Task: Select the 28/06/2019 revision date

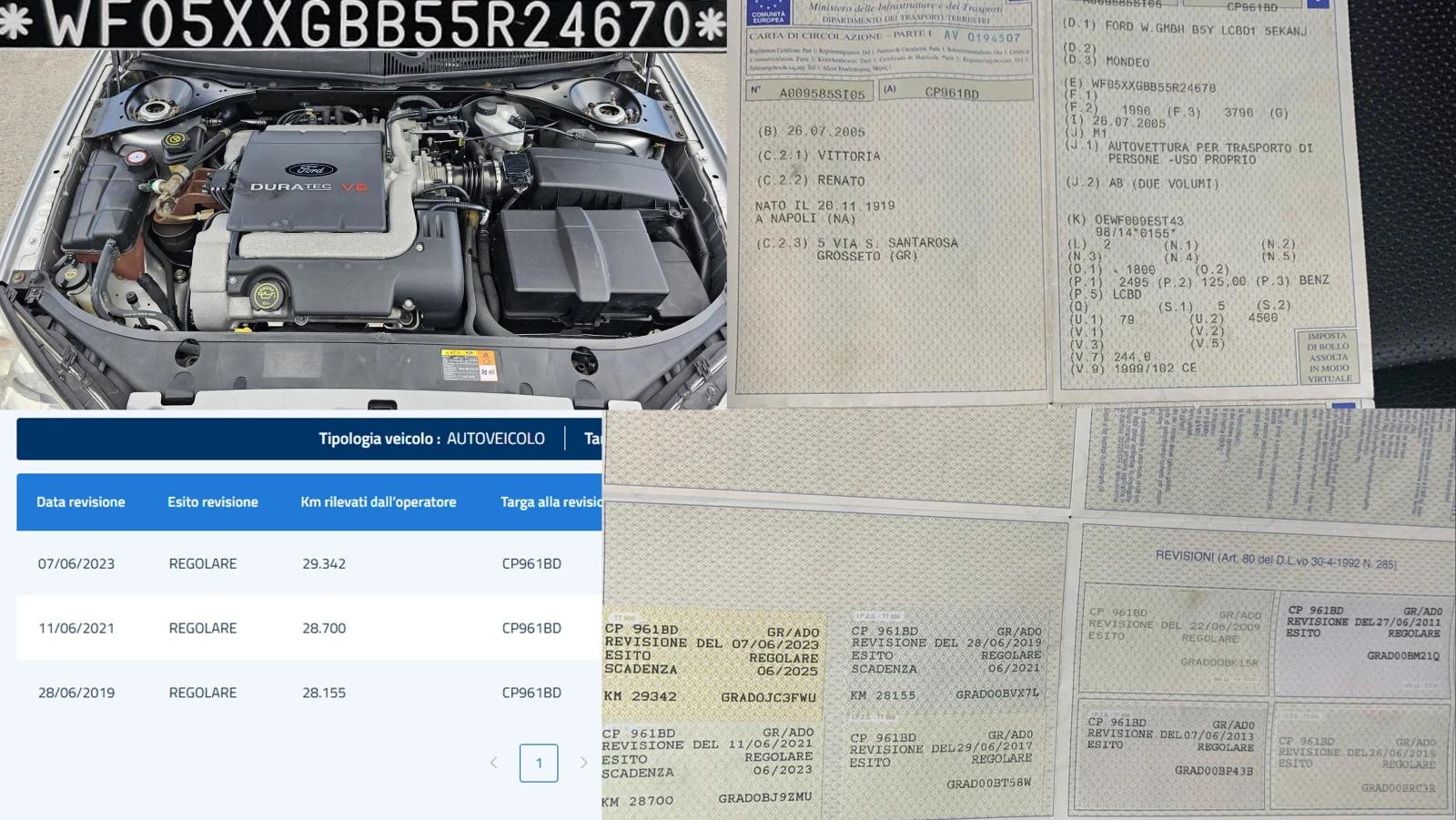Action: (76, 693)
